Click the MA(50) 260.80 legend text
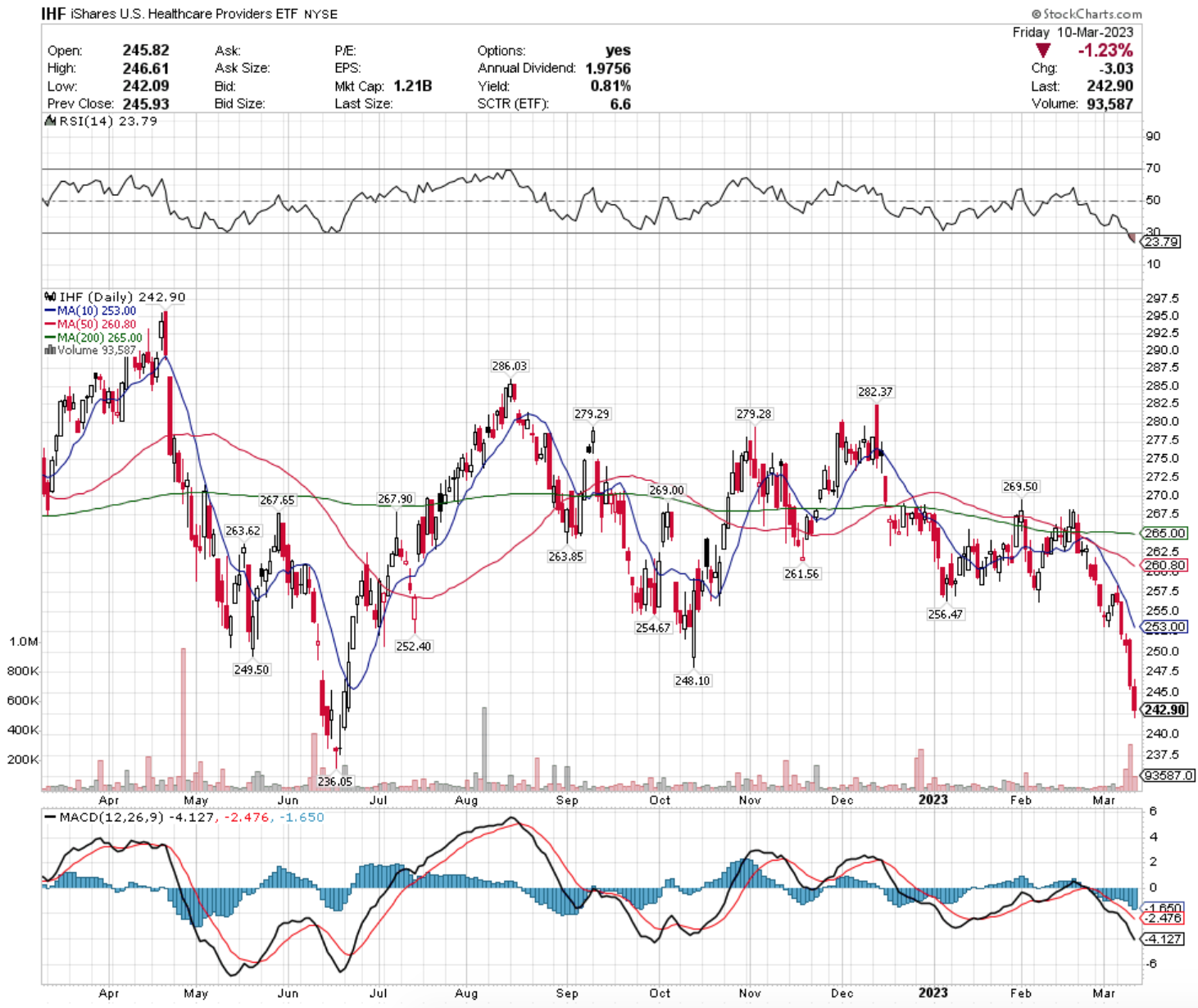The width and height of the screenshot is (1198, 1008). pos(97,325)
